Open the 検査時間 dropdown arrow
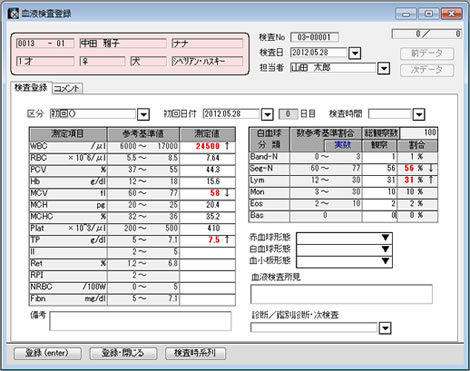This screenshot has width=470, height=371. (419, 115)
